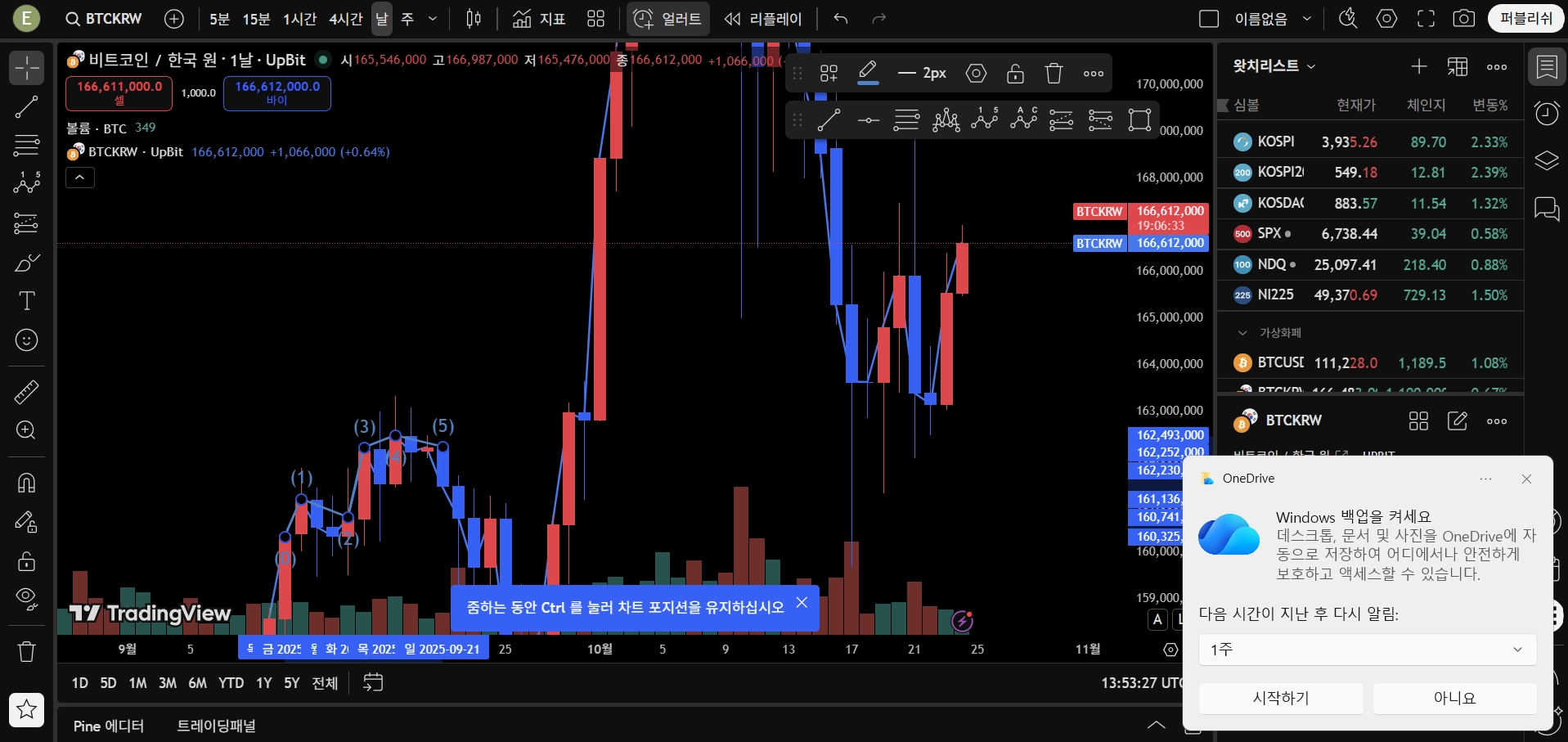Open the emoji icons tool
The image size is (1568, 742).
[x=26, y=340]
